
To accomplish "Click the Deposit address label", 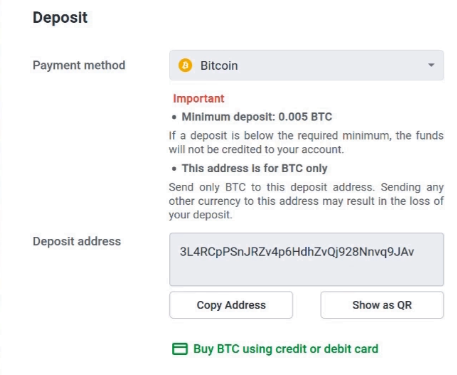I will (77, 241).
